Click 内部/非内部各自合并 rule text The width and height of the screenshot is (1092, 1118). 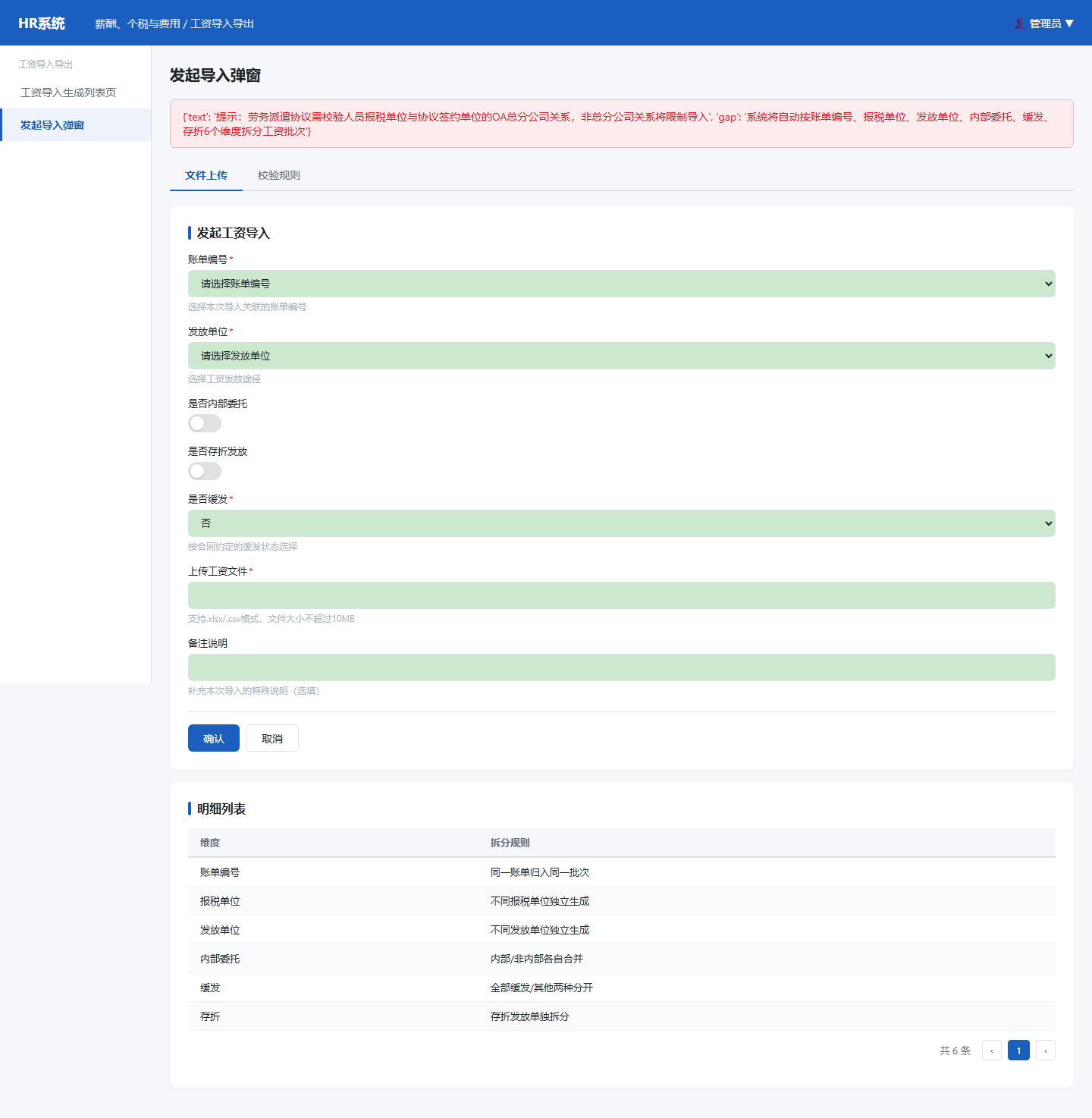tap(537, 959)
